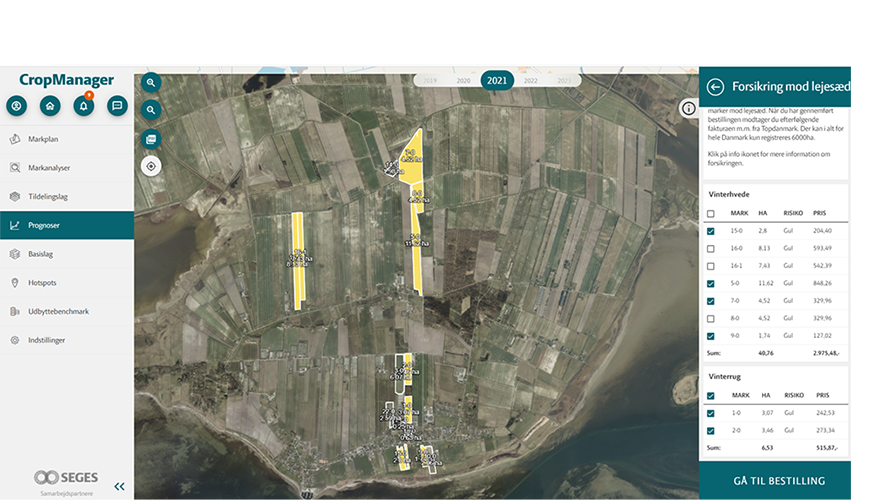Click Vinterrug sum price 515,87
The width and height of the screenshot is (889, 500).
[827, 448]
